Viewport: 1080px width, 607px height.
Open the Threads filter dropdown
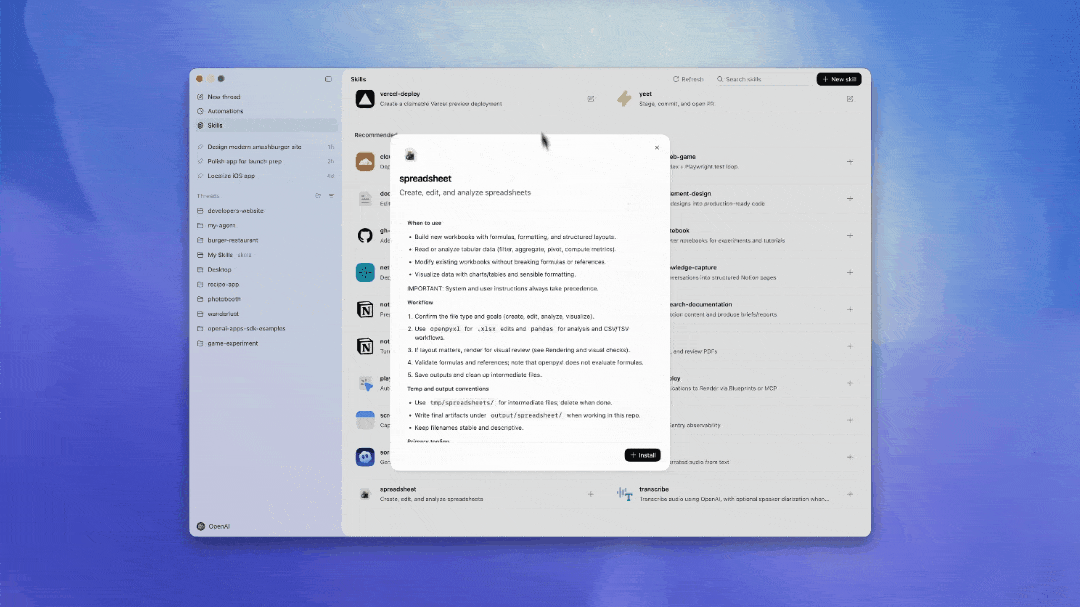[x=331, y=196]
